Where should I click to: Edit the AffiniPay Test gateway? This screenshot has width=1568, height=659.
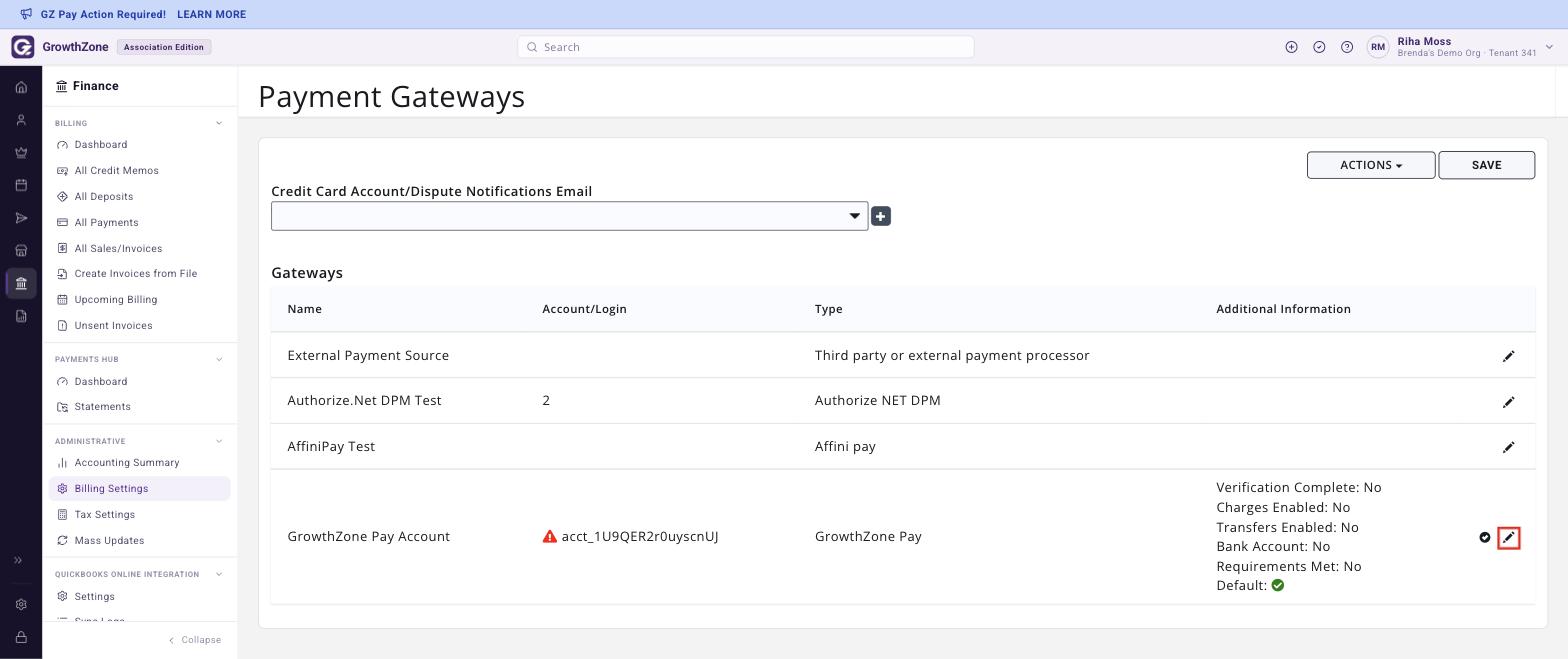click(1509, 447)
